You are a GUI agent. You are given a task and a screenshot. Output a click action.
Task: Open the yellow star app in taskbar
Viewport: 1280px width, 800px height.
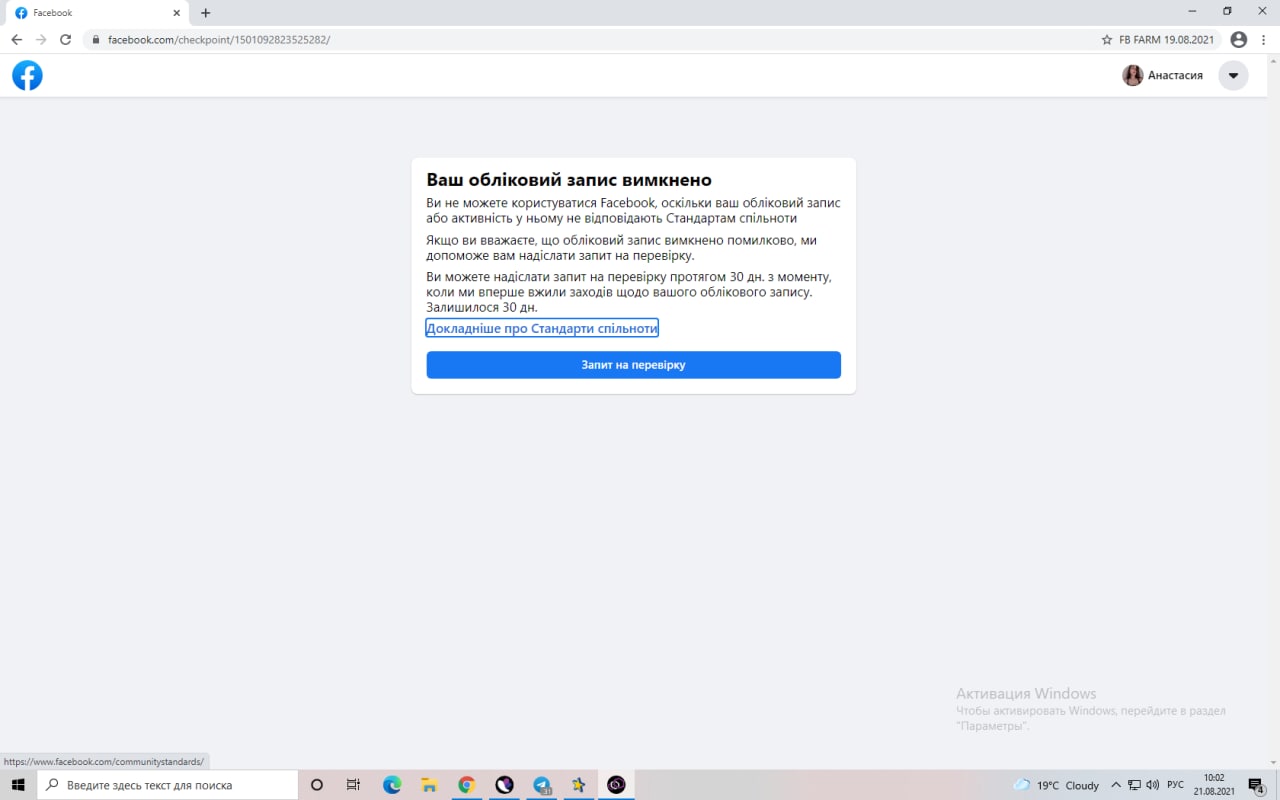579,785
